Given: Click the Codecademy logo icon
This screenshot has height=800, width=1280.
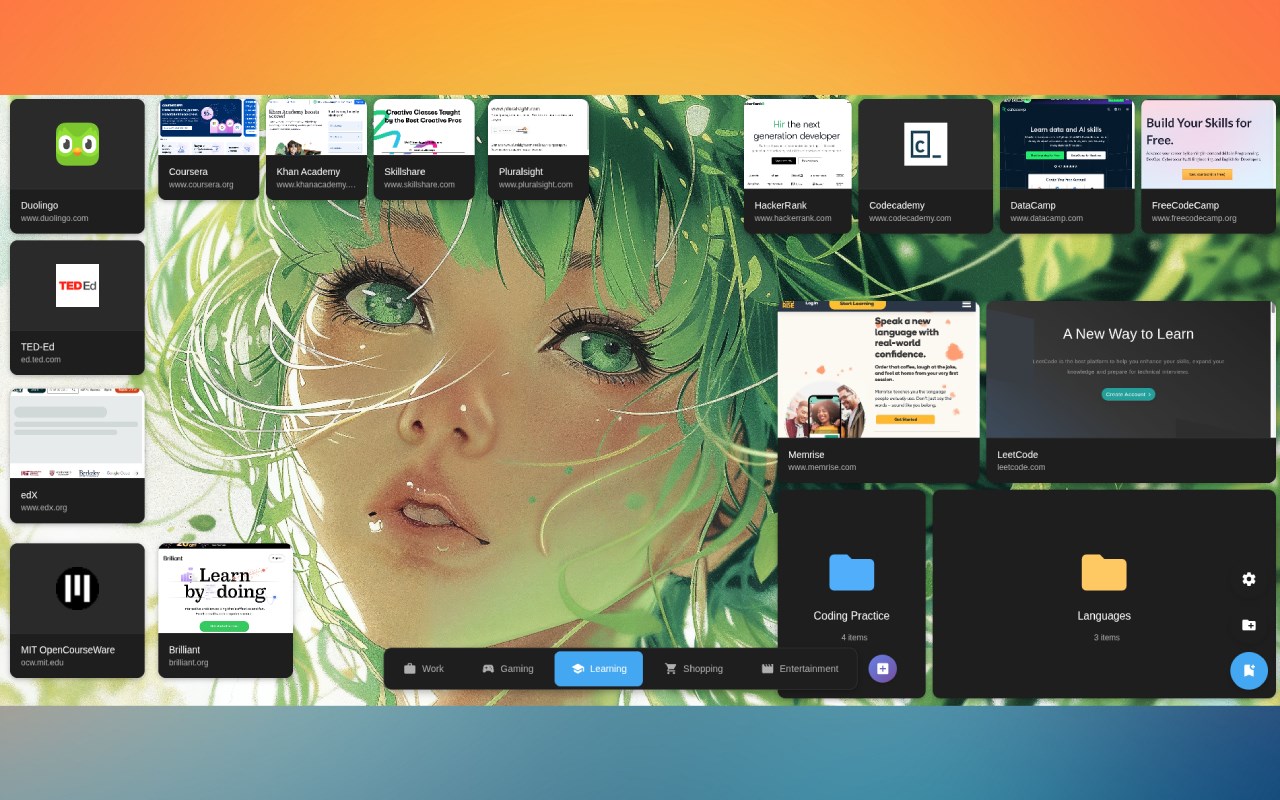Looking at the screenshot, I should tap(925, 144).
